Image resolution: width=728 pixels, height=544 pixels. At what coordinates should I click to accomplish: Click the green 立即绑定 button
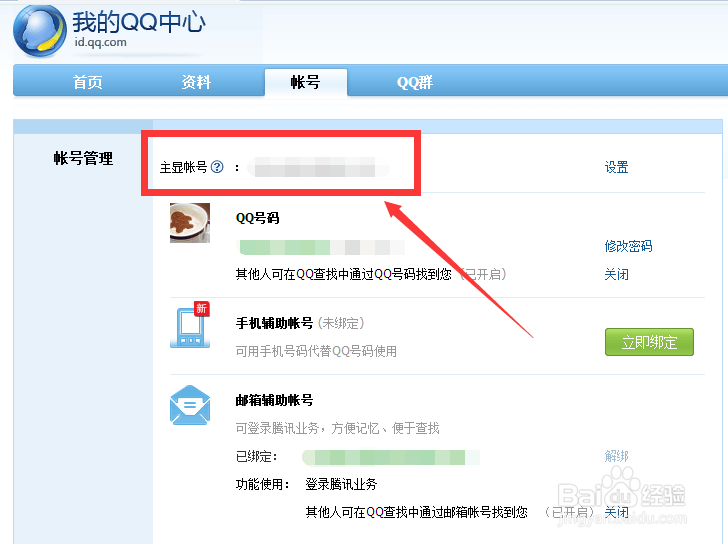[649, 342]
